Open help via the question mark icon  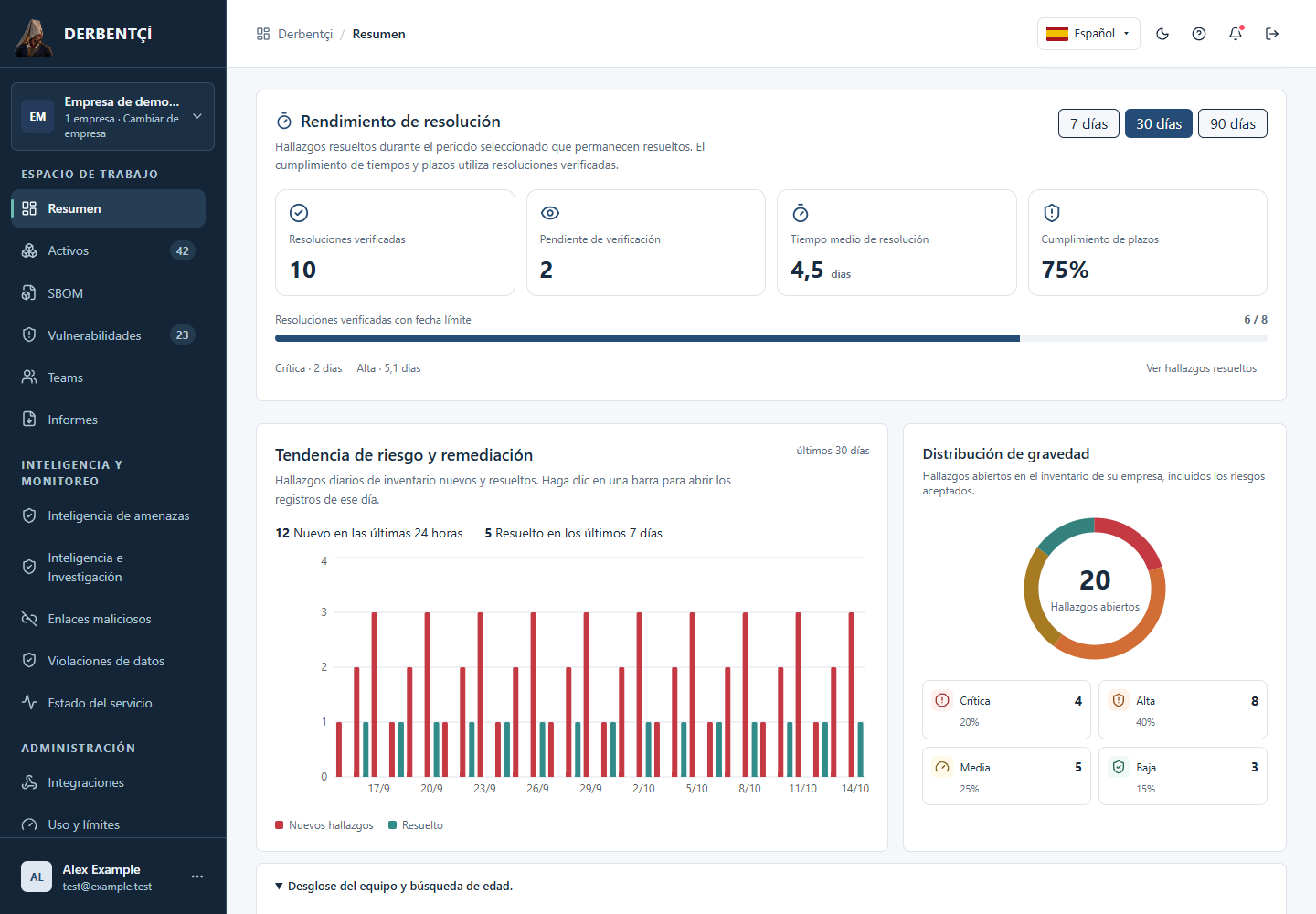click(1199, 34)
